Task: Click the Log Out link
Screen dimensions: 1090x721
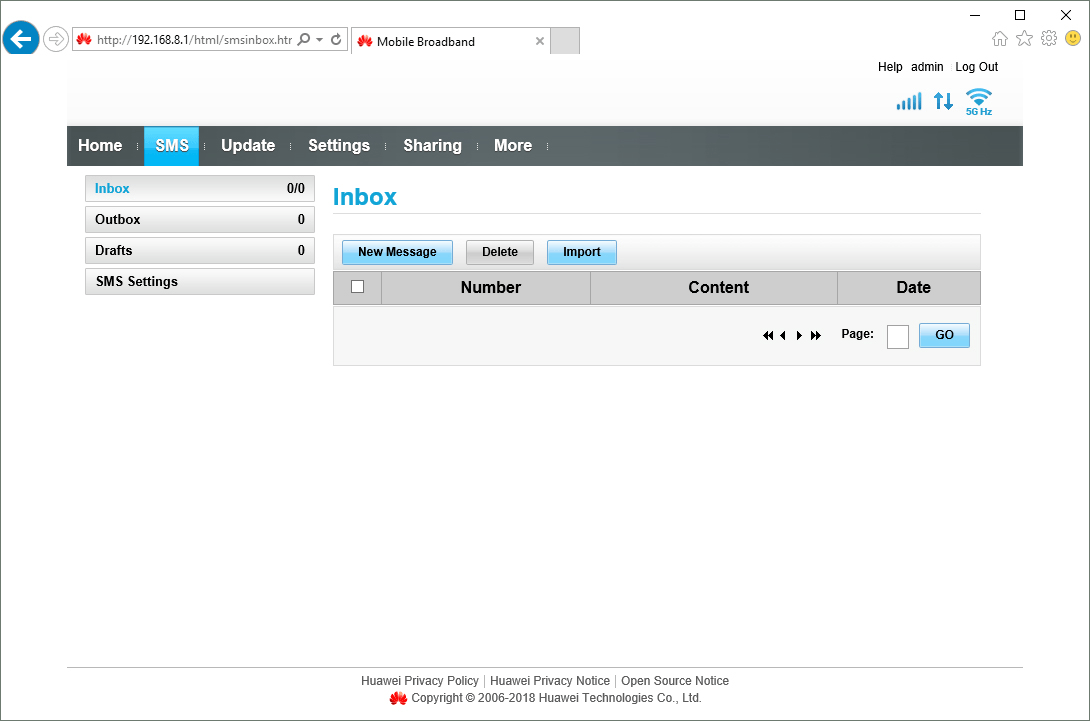Action: coord(976,67)
